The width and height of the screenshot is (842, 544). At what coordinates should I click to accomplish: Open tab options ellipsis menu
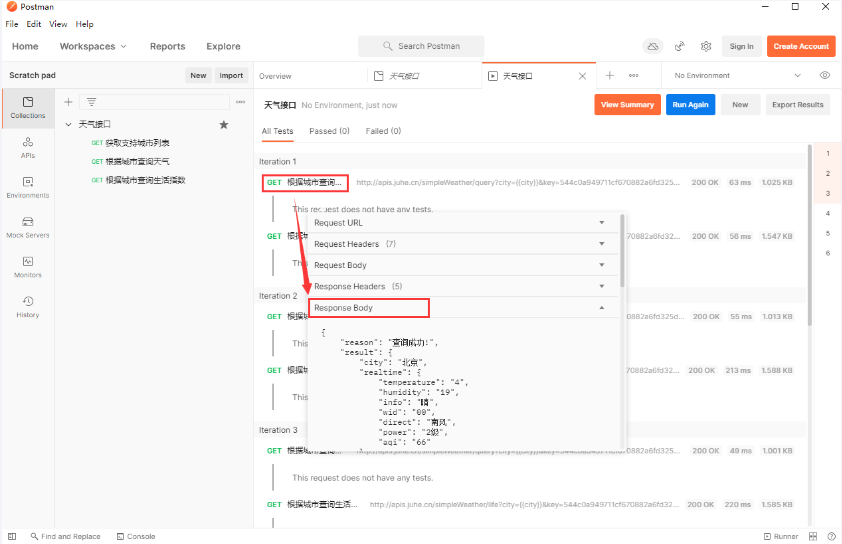(x=634, y=76)
